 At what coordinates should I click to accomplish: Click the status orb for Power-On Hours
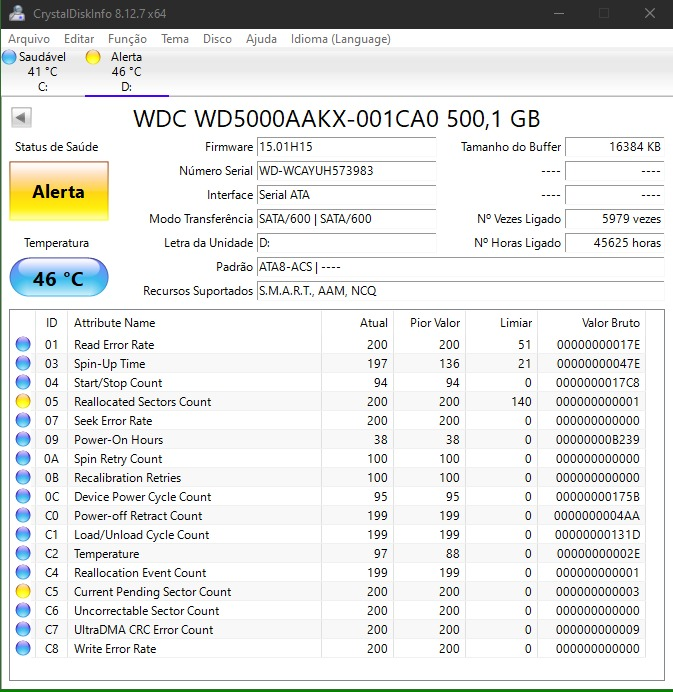pos(23,439)
